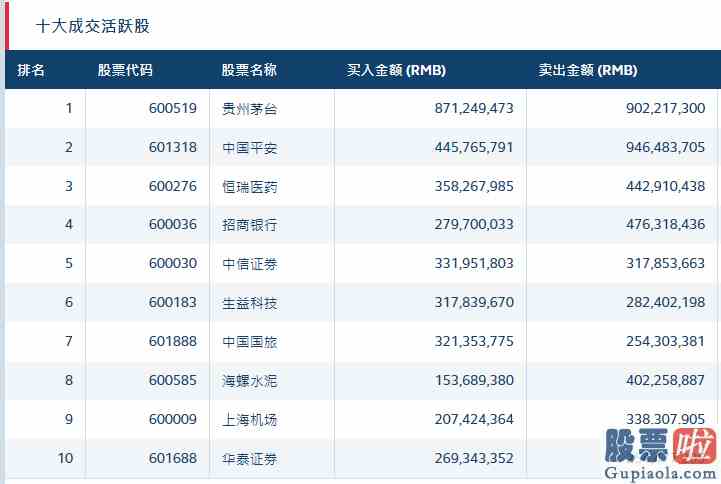721x484 pixels.
Task: Click sell amount 402,258,887
Action: [x=665, y=381]
